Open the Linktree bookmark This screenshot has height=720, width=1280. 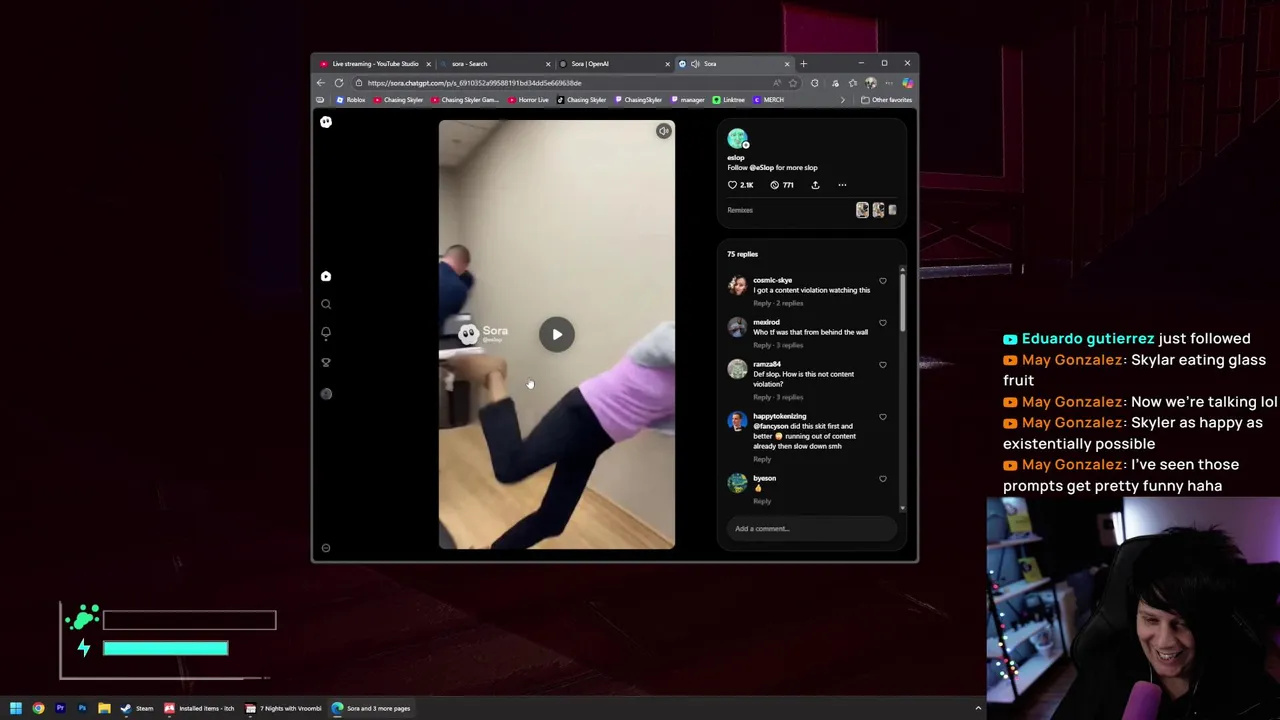[729, 100]
